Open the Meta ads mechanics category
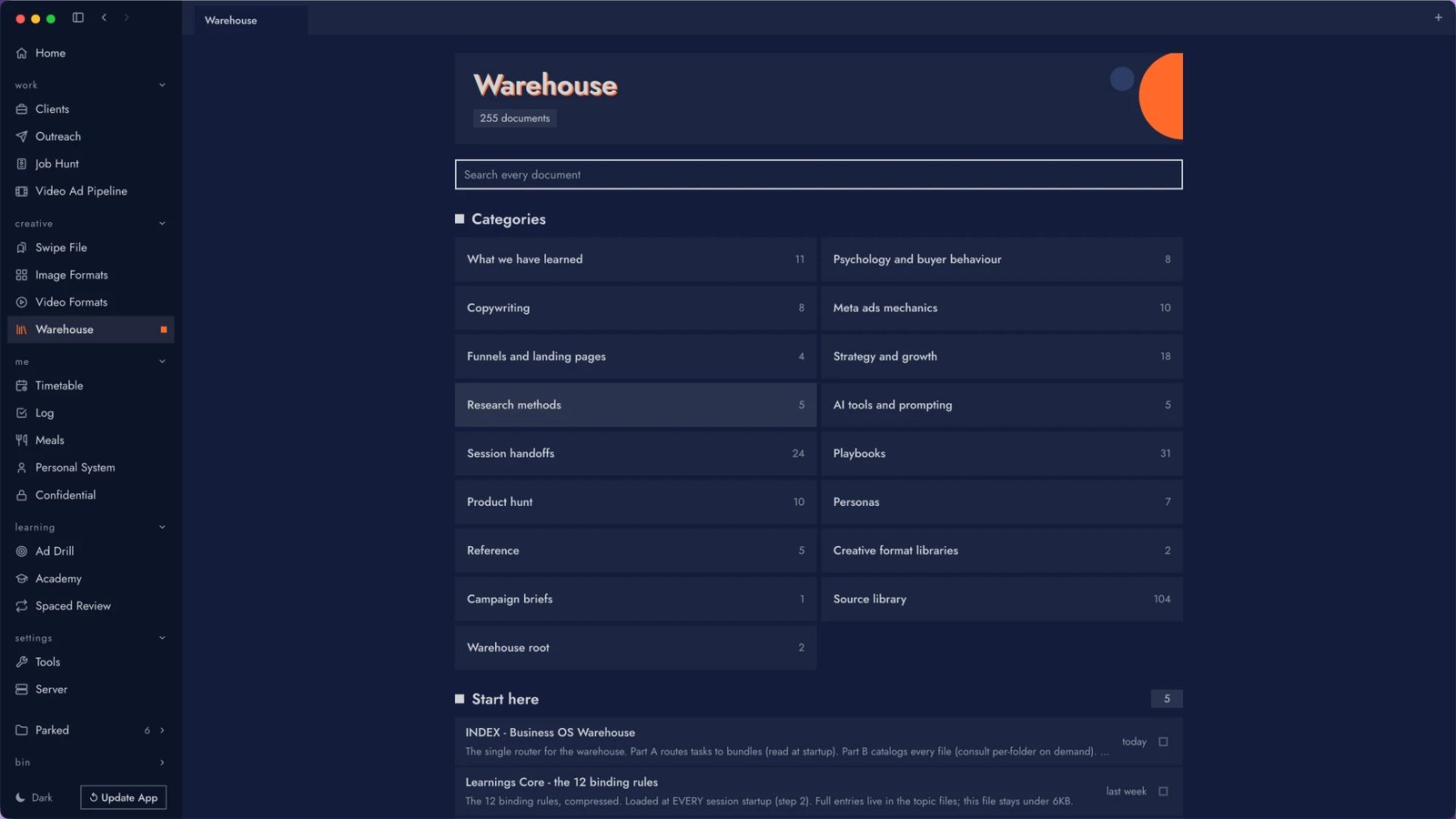 (x=1002, y=308)
